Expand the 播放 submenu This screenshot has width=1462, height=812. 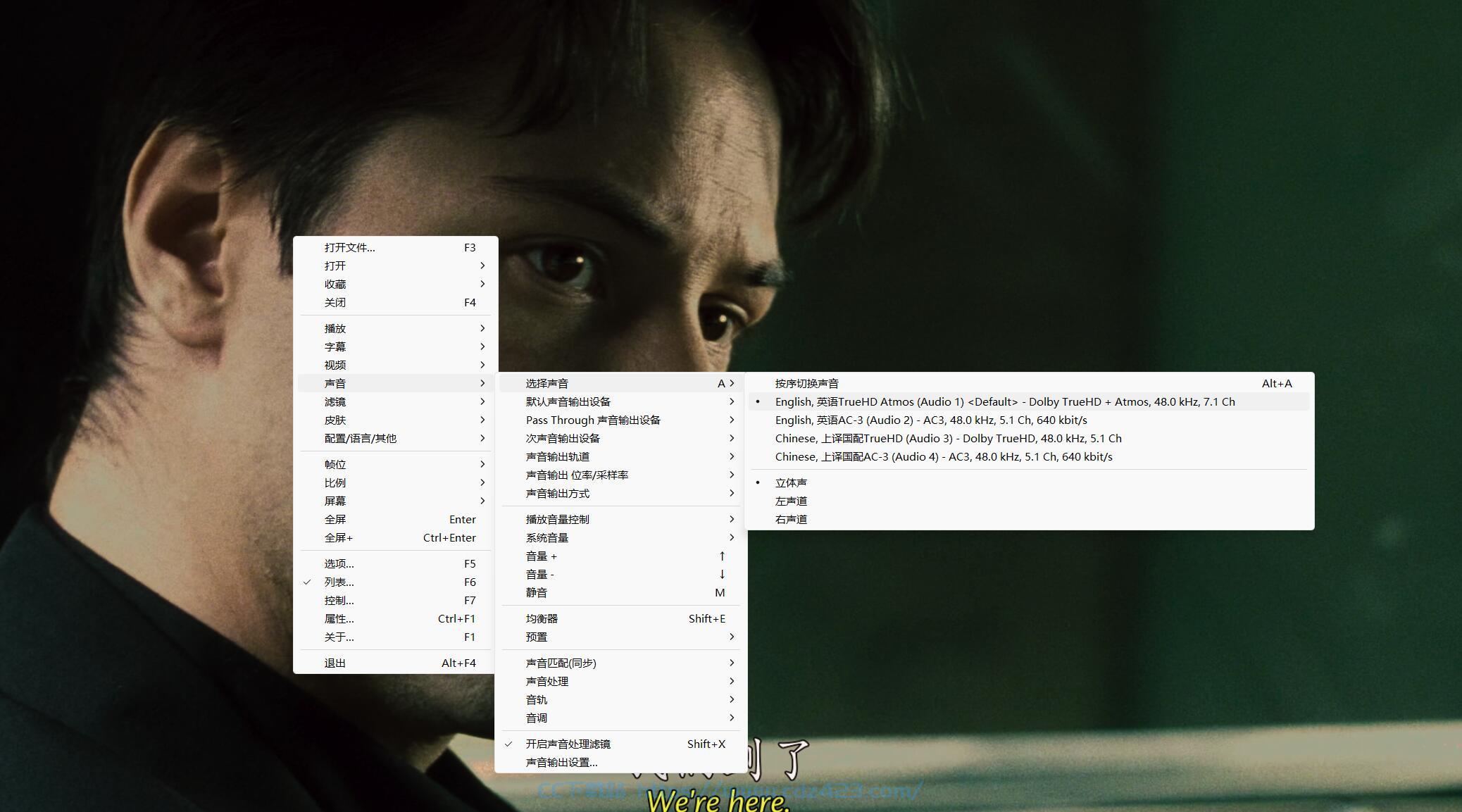pyautogui.click(x=396, y=328)
